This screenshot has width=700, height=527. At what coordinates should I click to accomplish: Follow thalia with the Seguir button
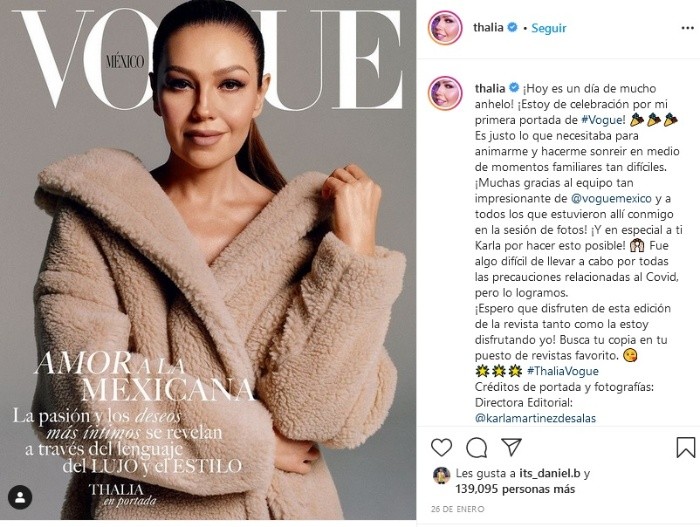tap(549, 28)
